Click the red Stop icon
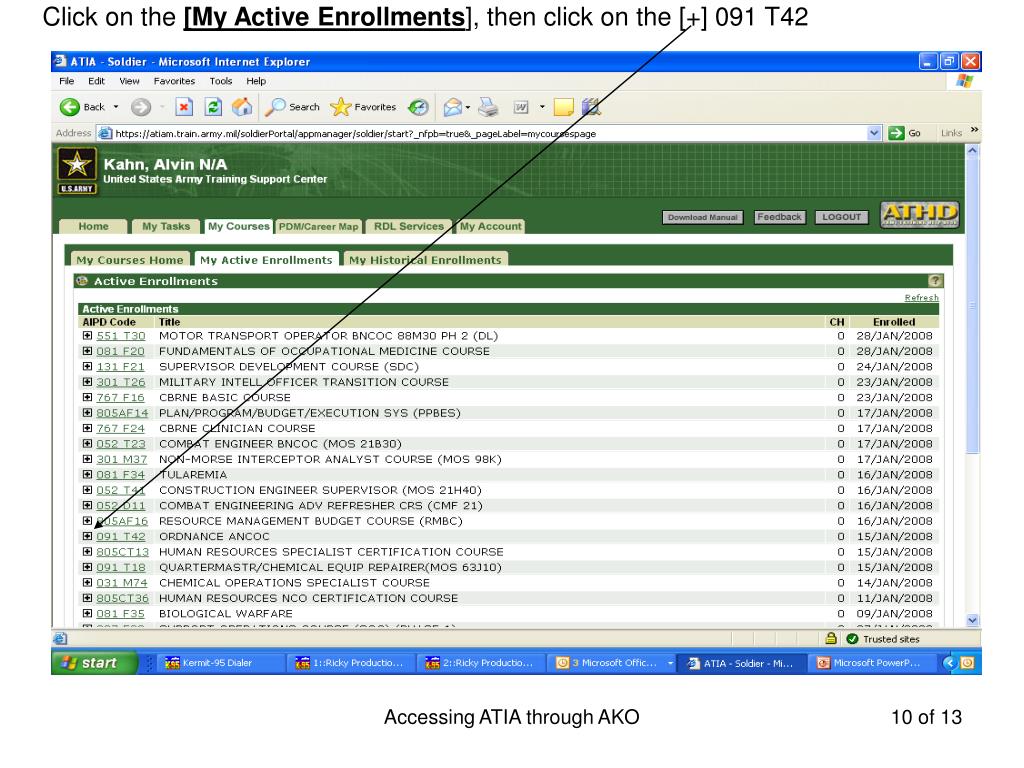This screenshot has width=1024, height=768. point(184,106)
